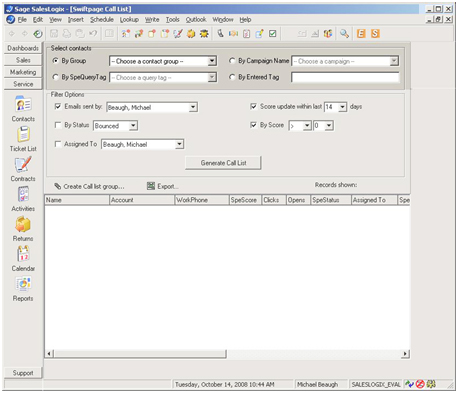Open the Emails sent by user dropdown
Viewport: 458px width, 393px height.
193,107
